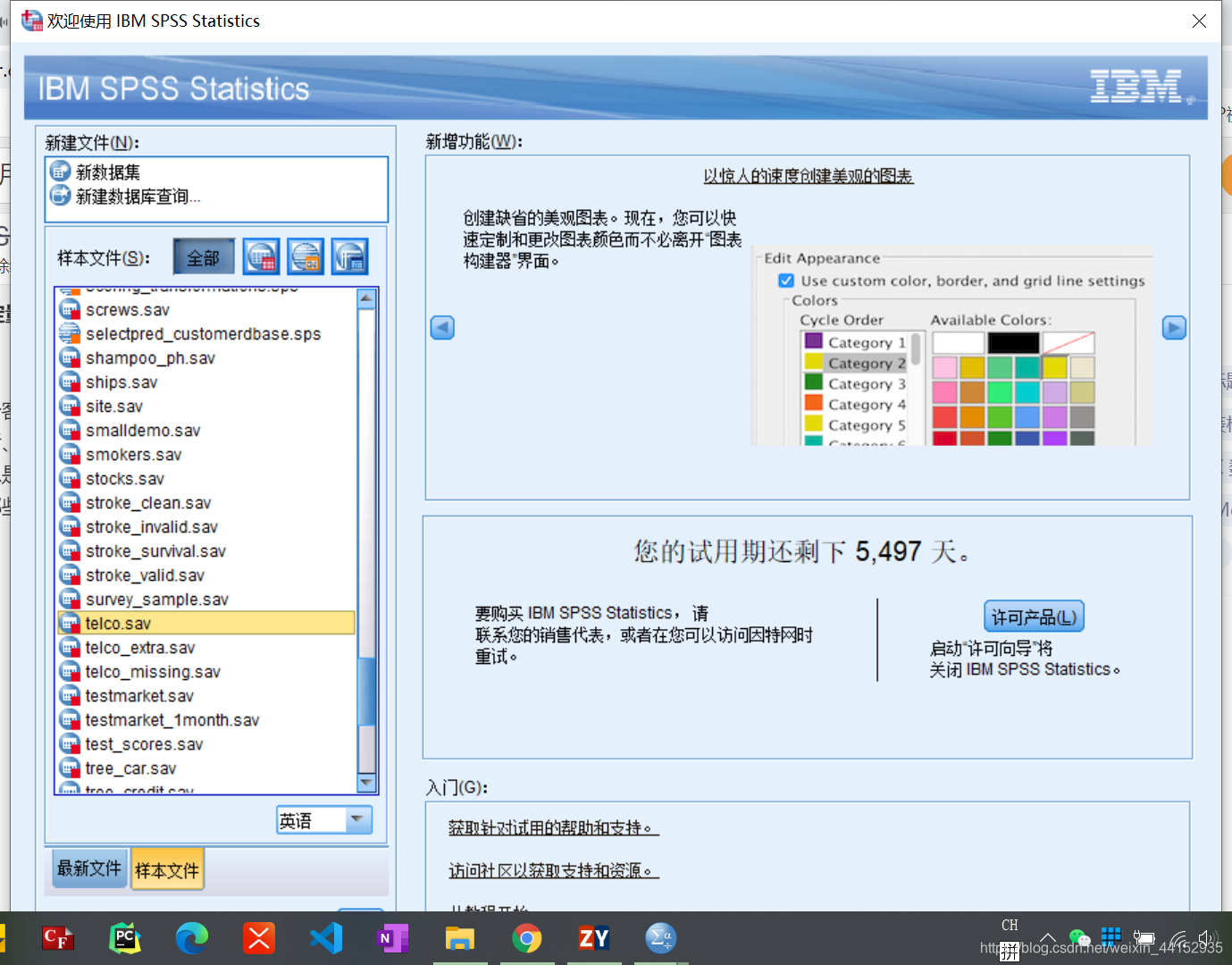Click the blue grid tray icon
Viewport: 1232px width, 965px height.
coord(1111,936)
